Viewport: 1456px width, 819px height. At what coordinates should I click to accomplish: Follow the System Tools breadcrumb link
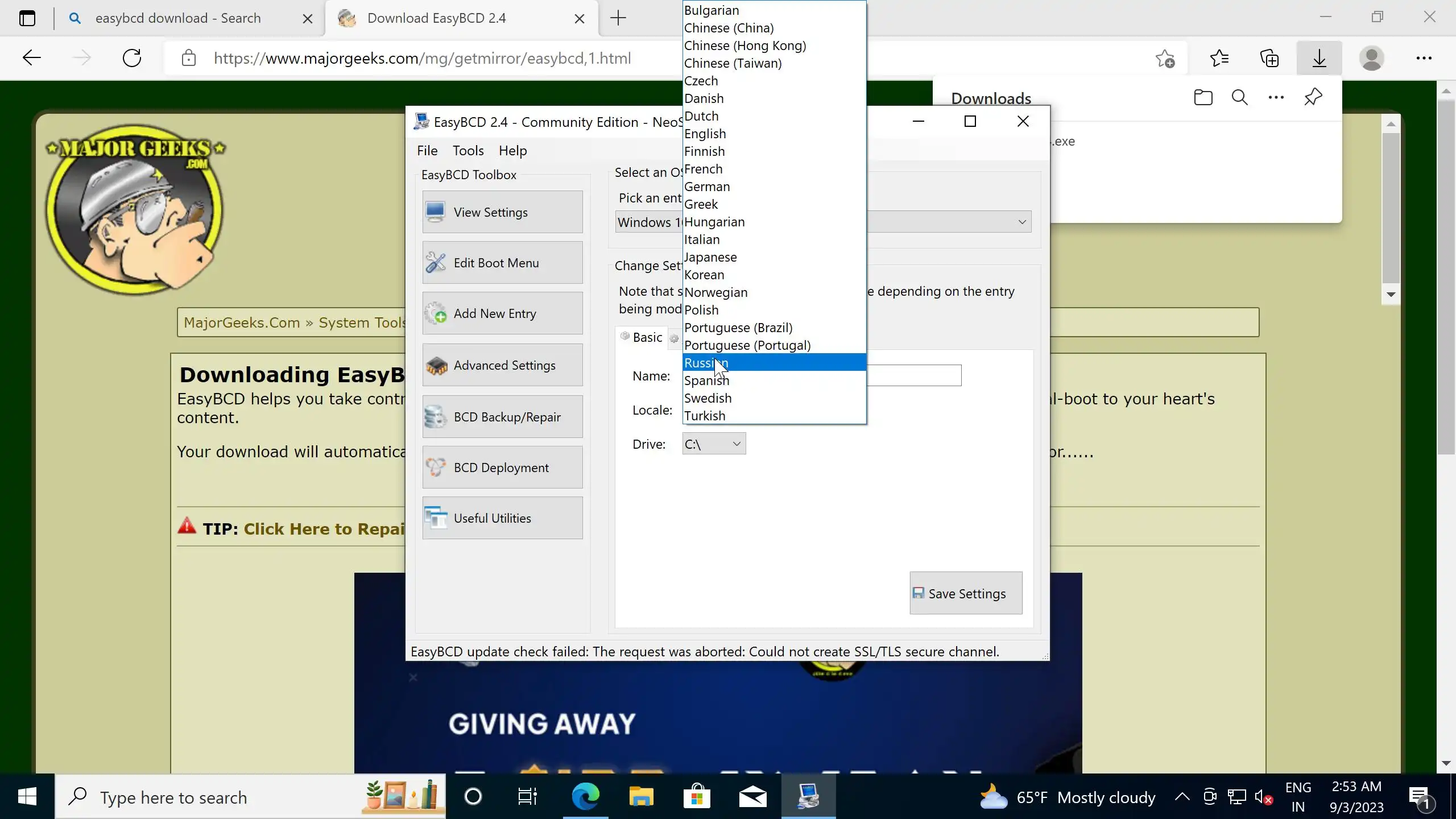[x=362, y=322]
